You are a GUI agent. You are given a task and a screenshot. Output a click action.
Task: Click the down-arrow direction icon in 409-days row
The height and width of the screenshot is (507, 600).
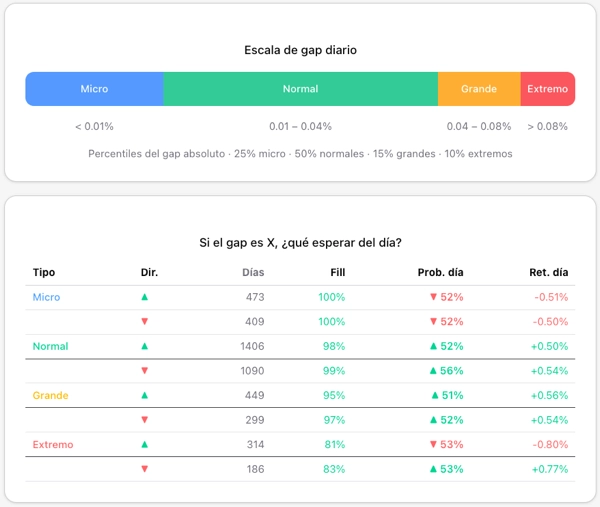[x=145, y=321]
